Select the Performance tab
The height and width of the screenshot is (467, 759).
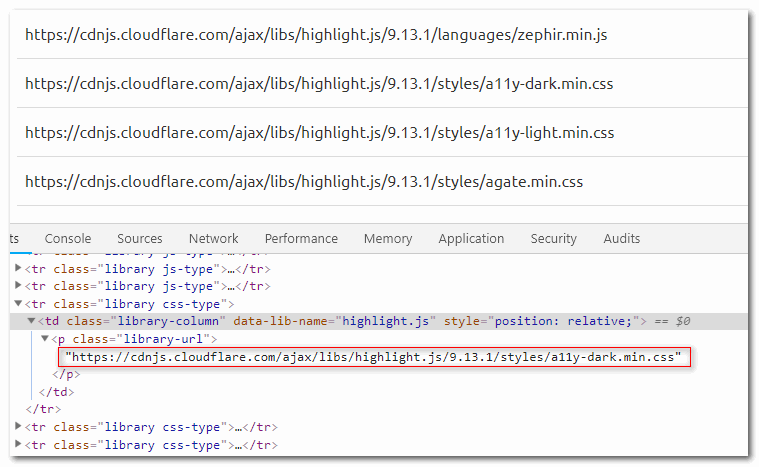[301, 239]
